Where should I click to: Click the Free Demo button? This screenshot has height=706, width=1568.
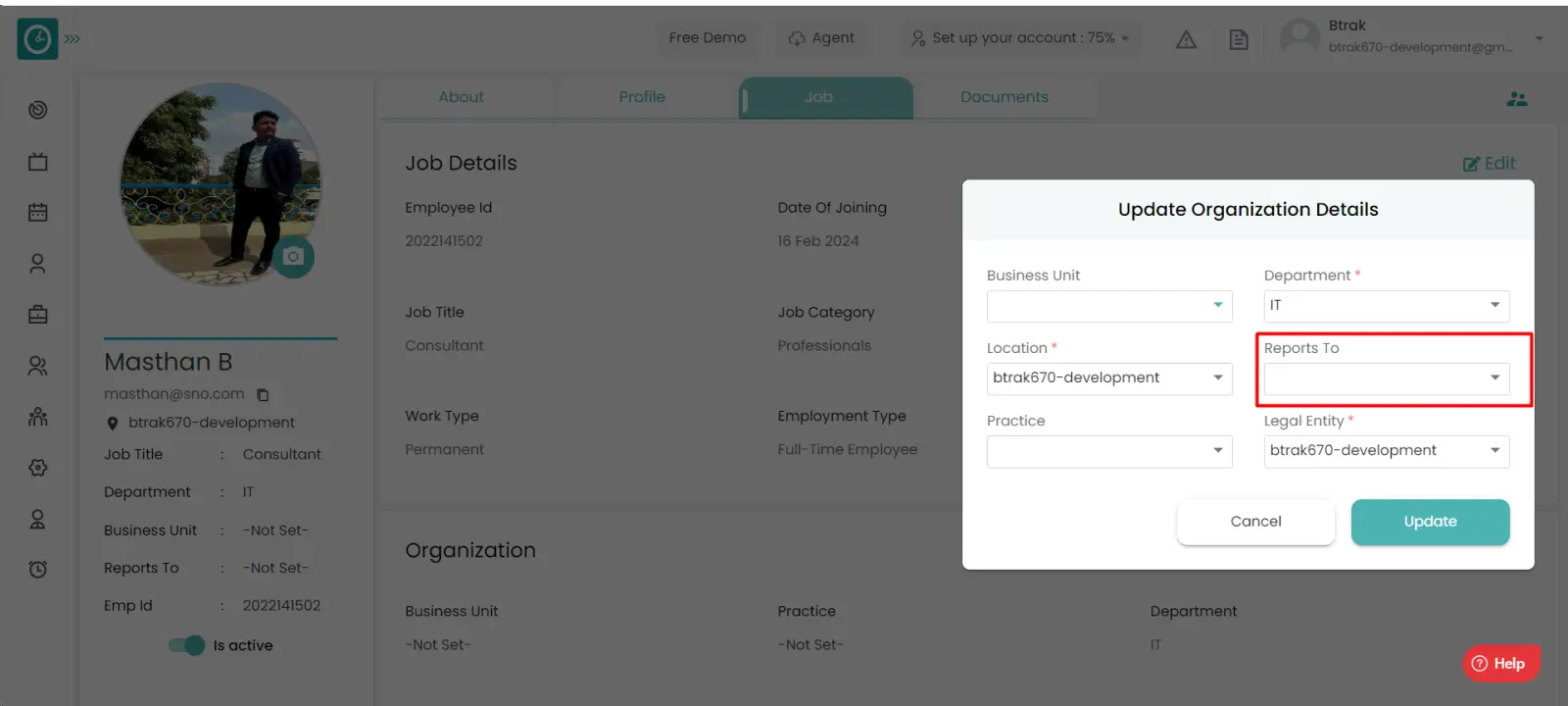pyautogui.click(x=708, y=38)
